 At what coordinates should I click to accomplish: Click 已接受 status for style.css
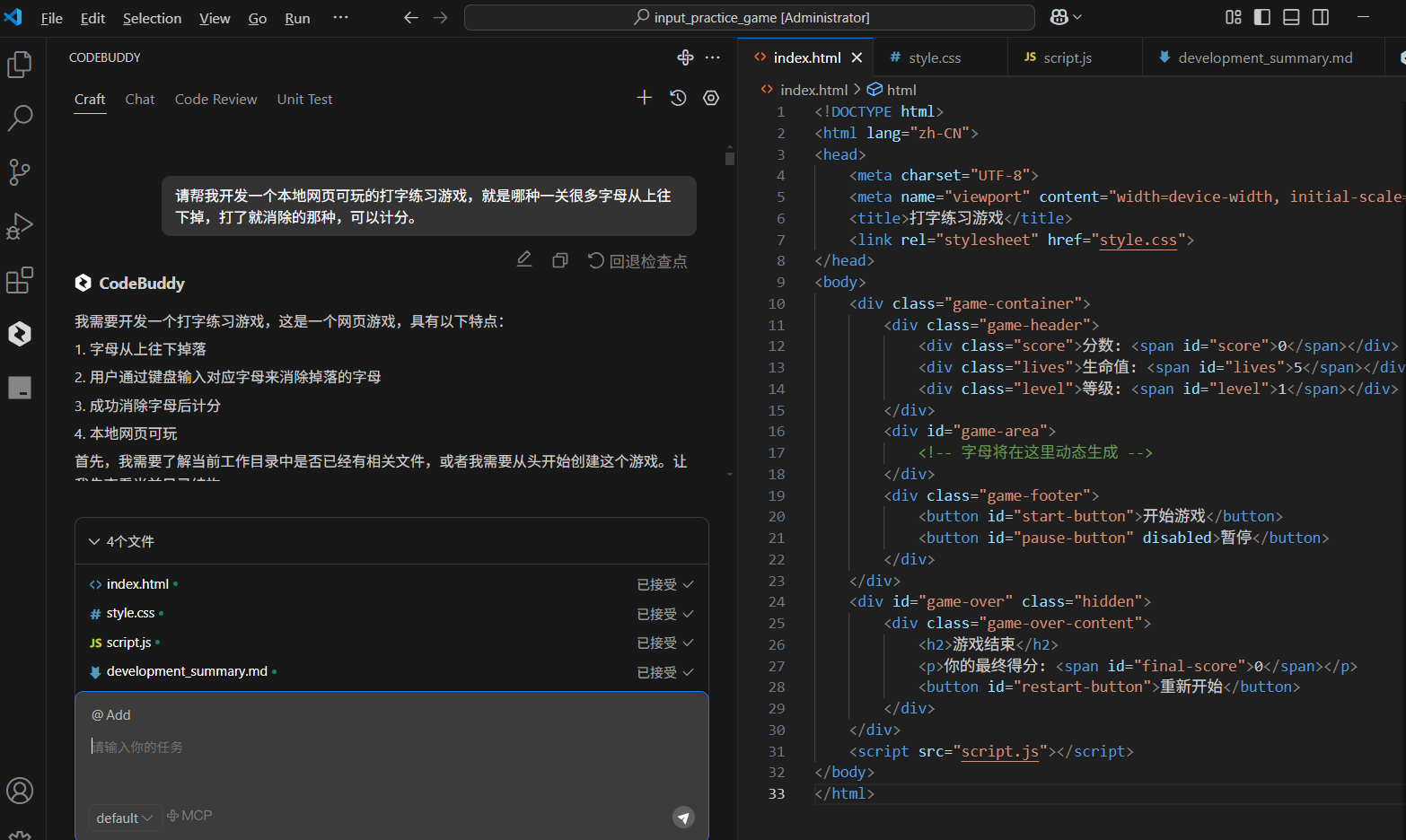665,614
